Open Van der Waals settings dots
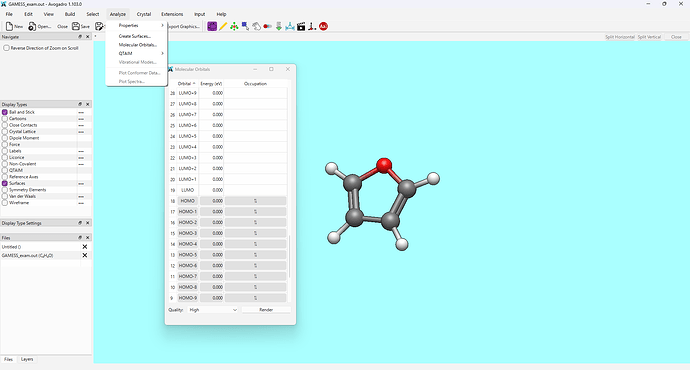The image size is (690, 370). [81, 196]
